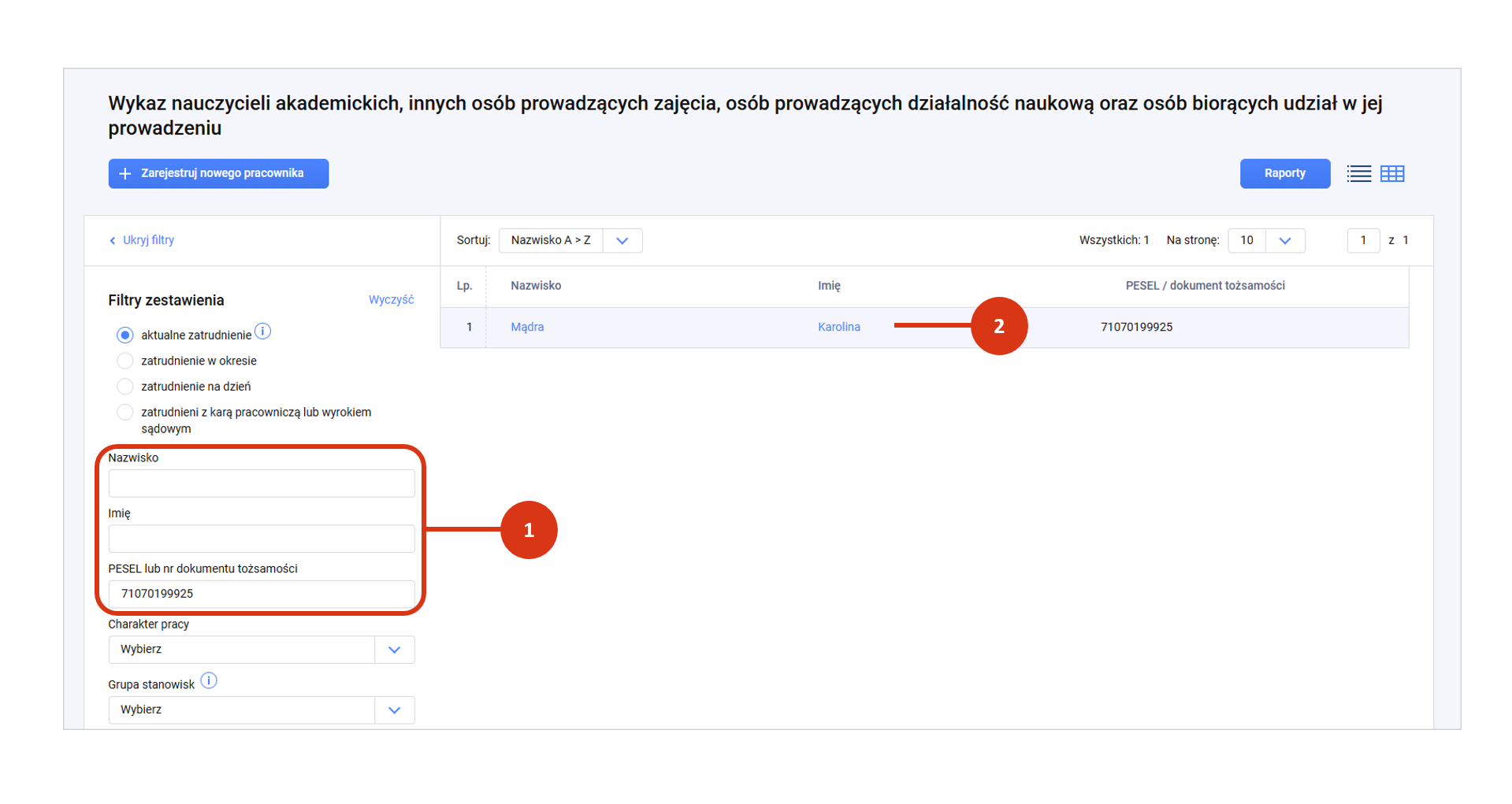Select radio for zatrudnieni z karą pracowniczą
Image resolution: width=1512 pixels, height=804 pixels.
click(x=124, y=413)
